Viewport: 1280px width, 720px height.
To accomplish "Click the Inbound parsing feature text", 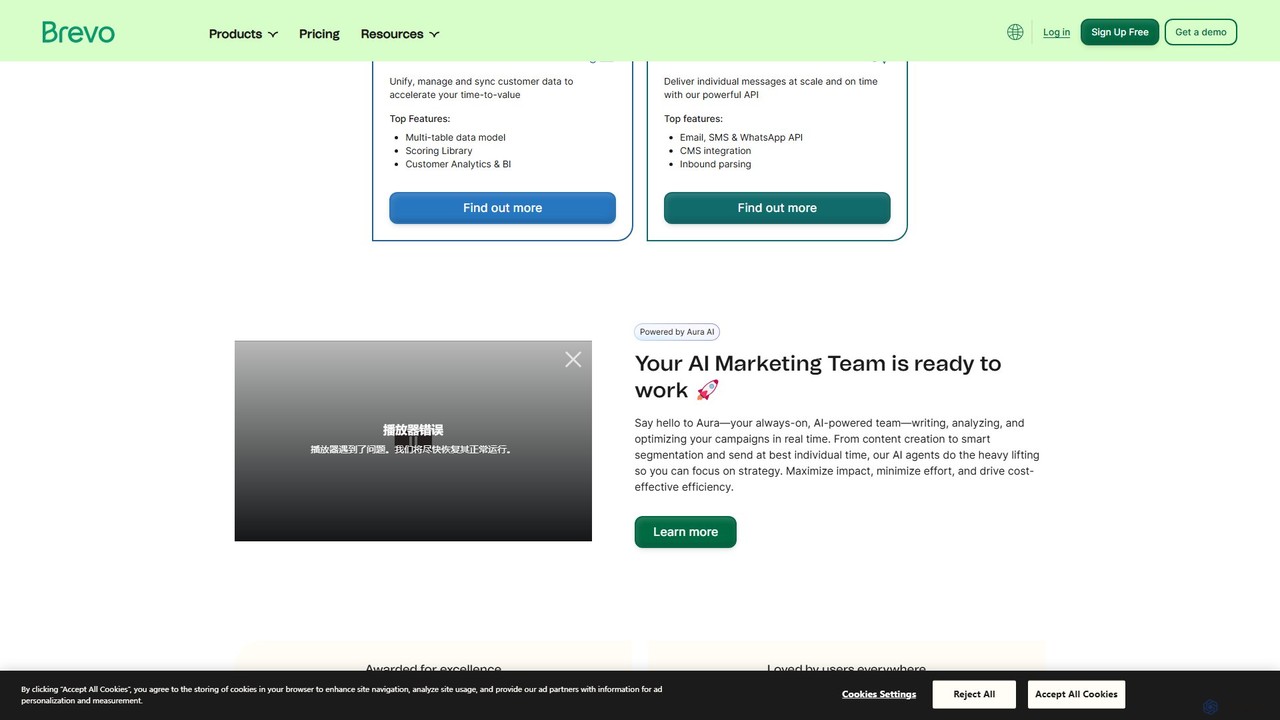I will 715,164.
